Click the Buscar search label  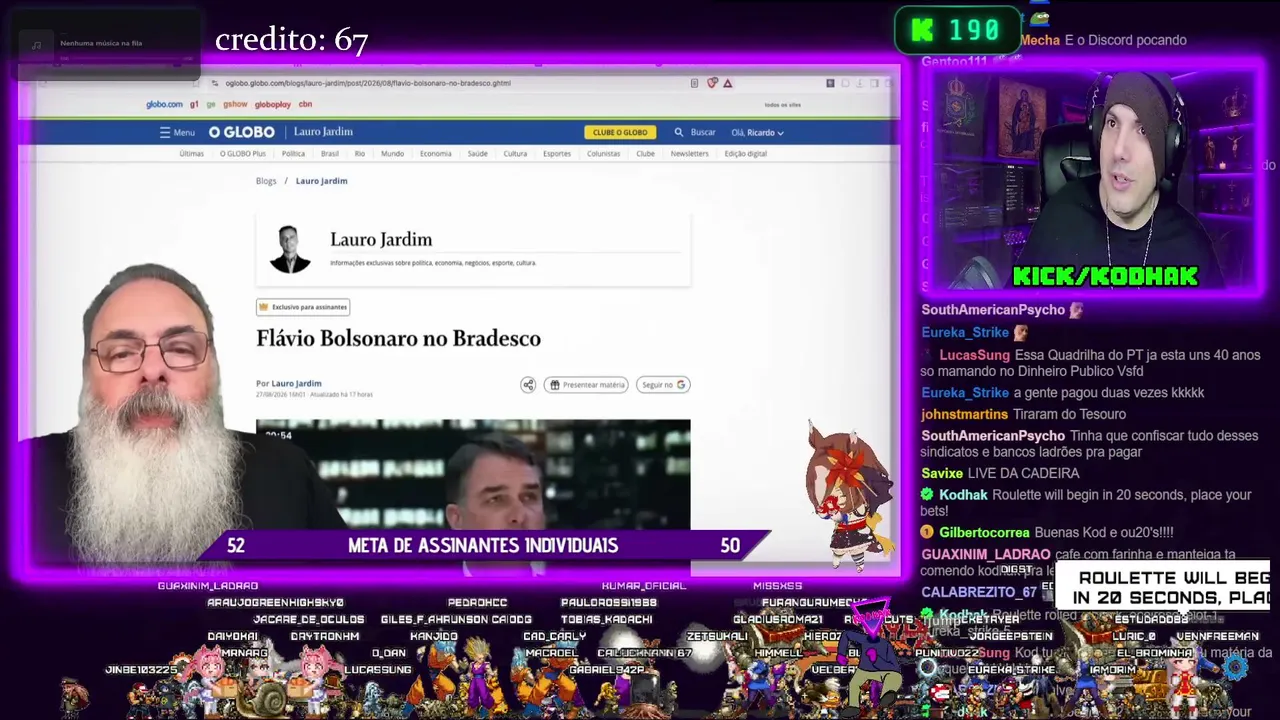pyautogui.click(x=703, y=132)
